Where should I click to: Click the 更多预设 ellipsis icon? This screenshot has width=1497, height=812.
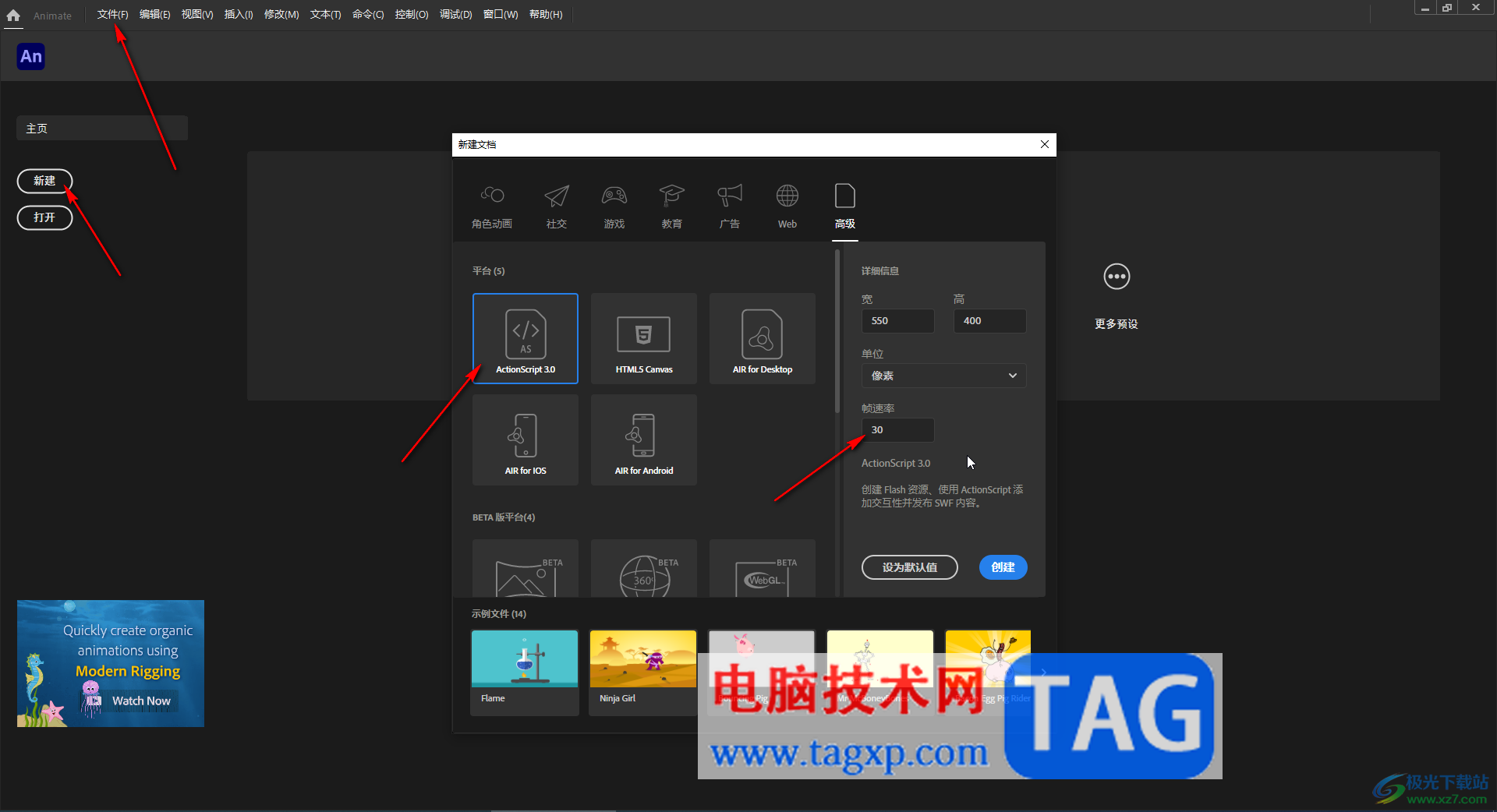(1117, 277)
